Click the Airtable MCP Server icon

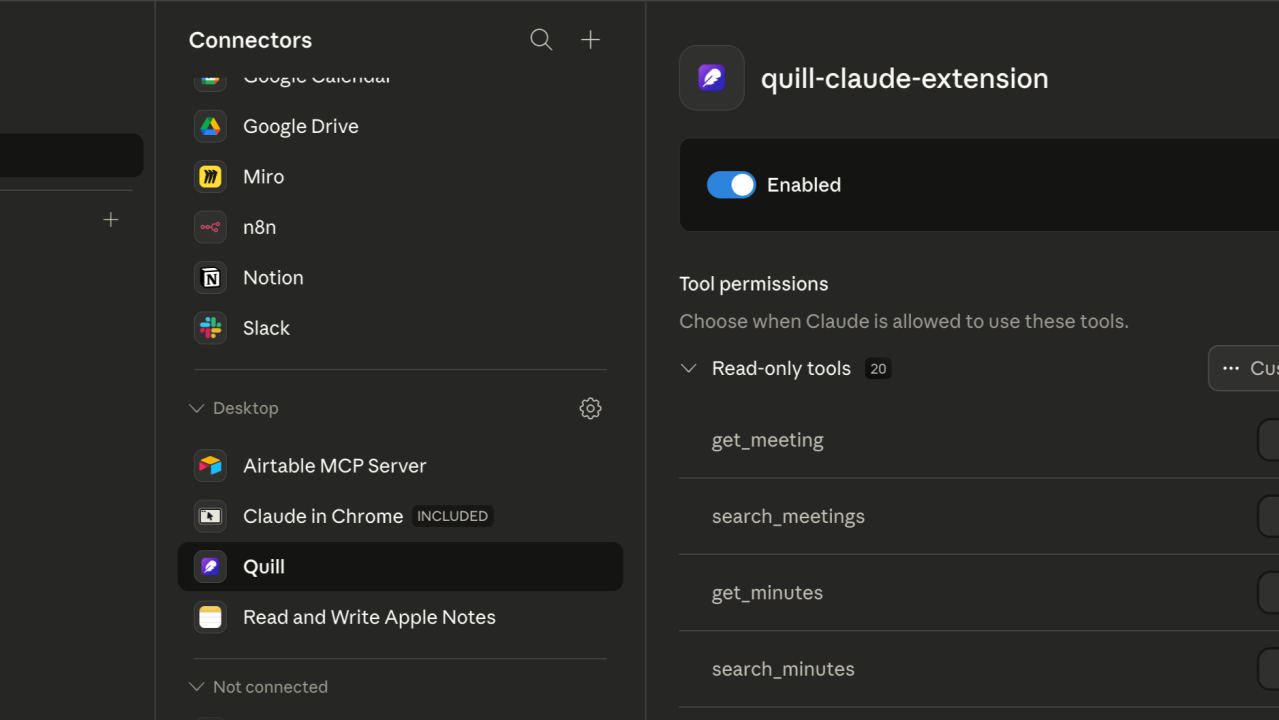pos(210,466)
